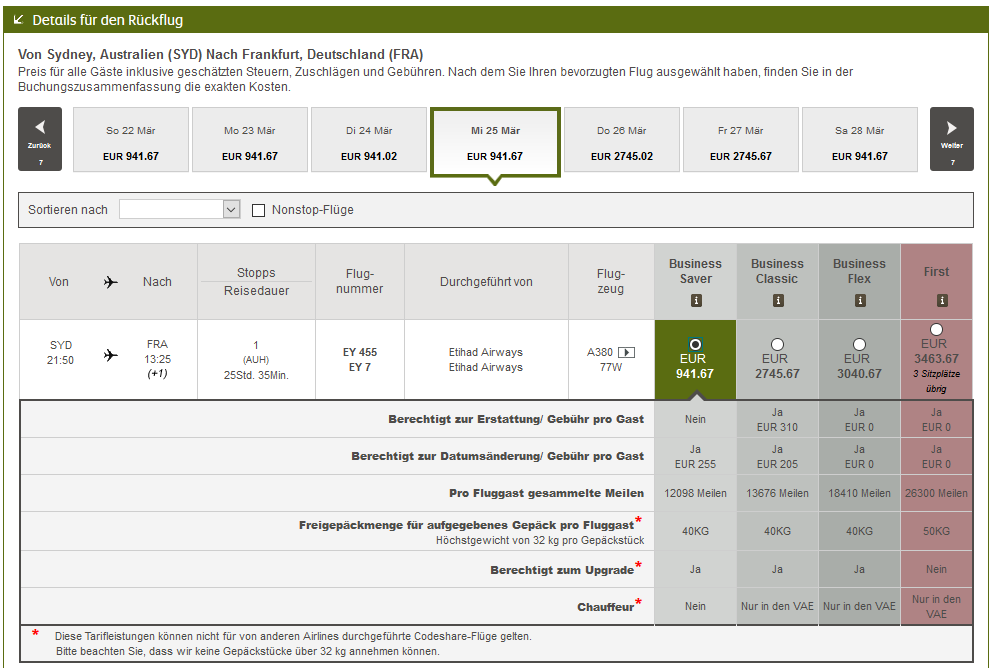Click Mo 23 Mär date option
Screen dimensions: 994x668
pyautogui.click(x=249, y=142)
